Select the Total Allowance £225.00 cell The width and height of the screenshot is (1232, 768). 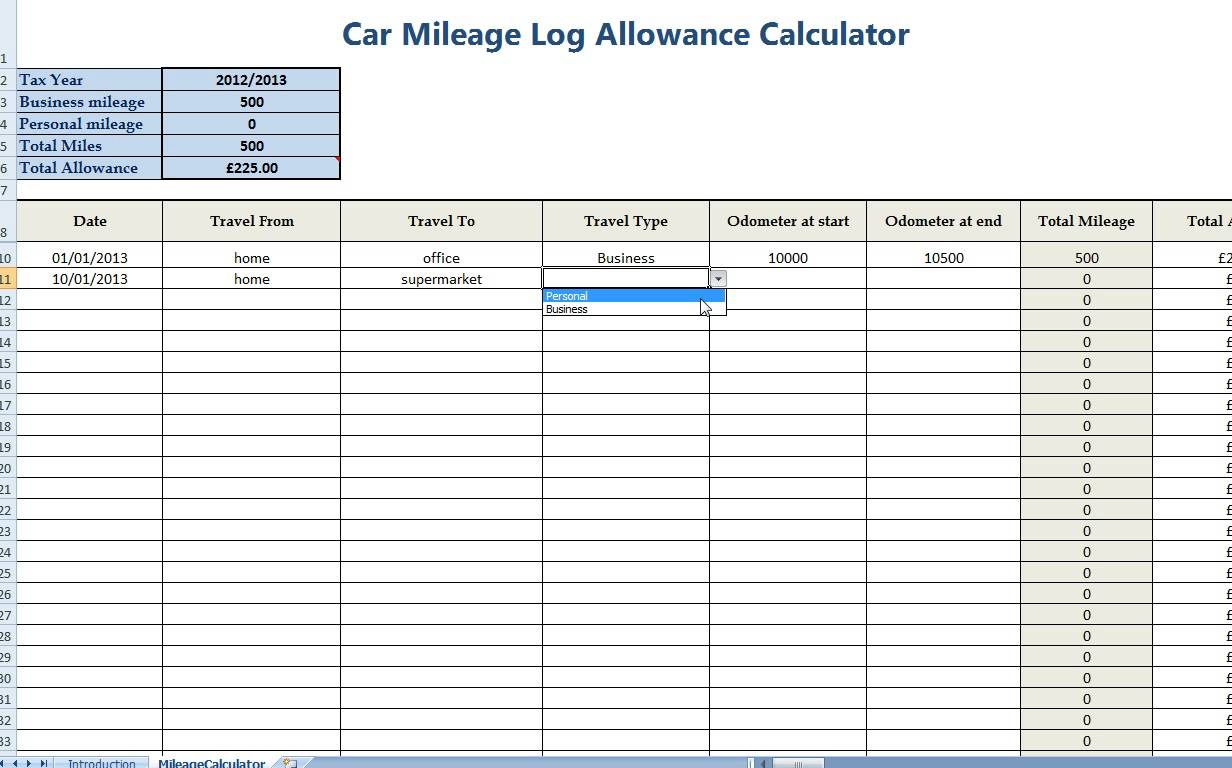coord(251,168)
